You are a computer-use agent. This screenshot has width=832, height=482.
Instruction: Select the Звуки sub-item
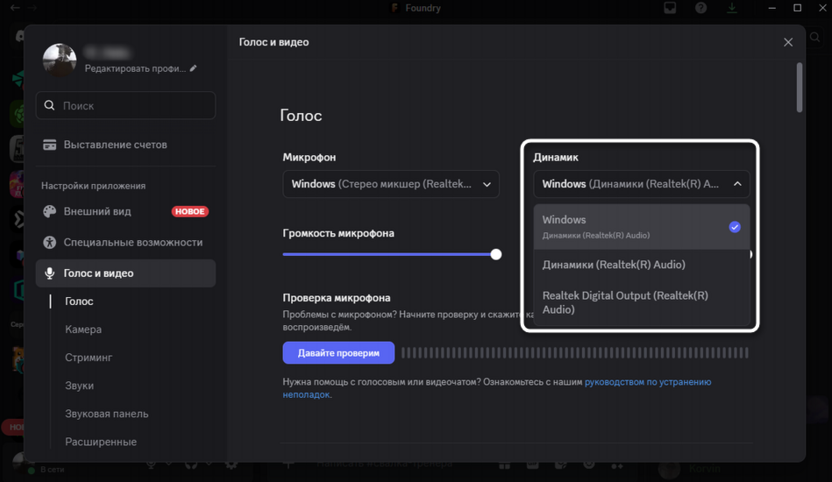pos(80,385)
